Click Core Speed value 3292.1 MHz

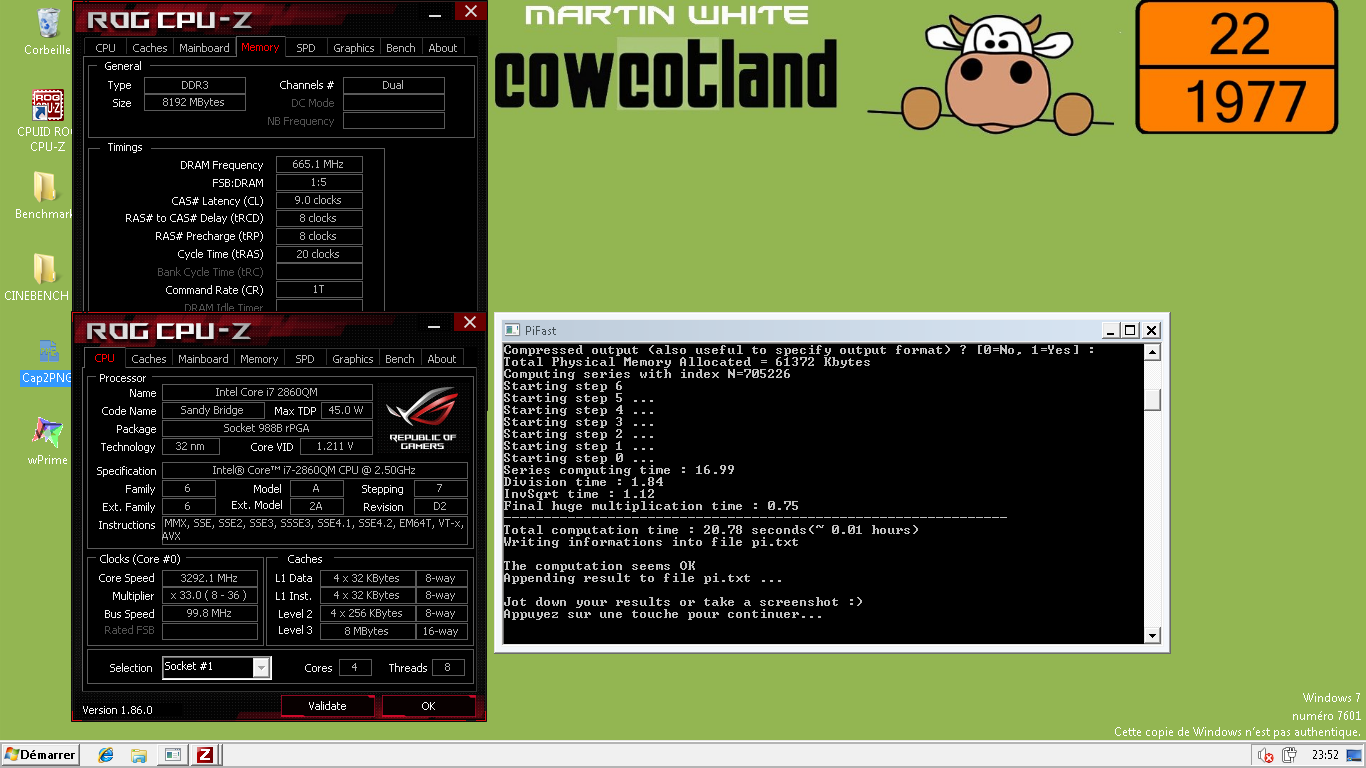[209, 578]
